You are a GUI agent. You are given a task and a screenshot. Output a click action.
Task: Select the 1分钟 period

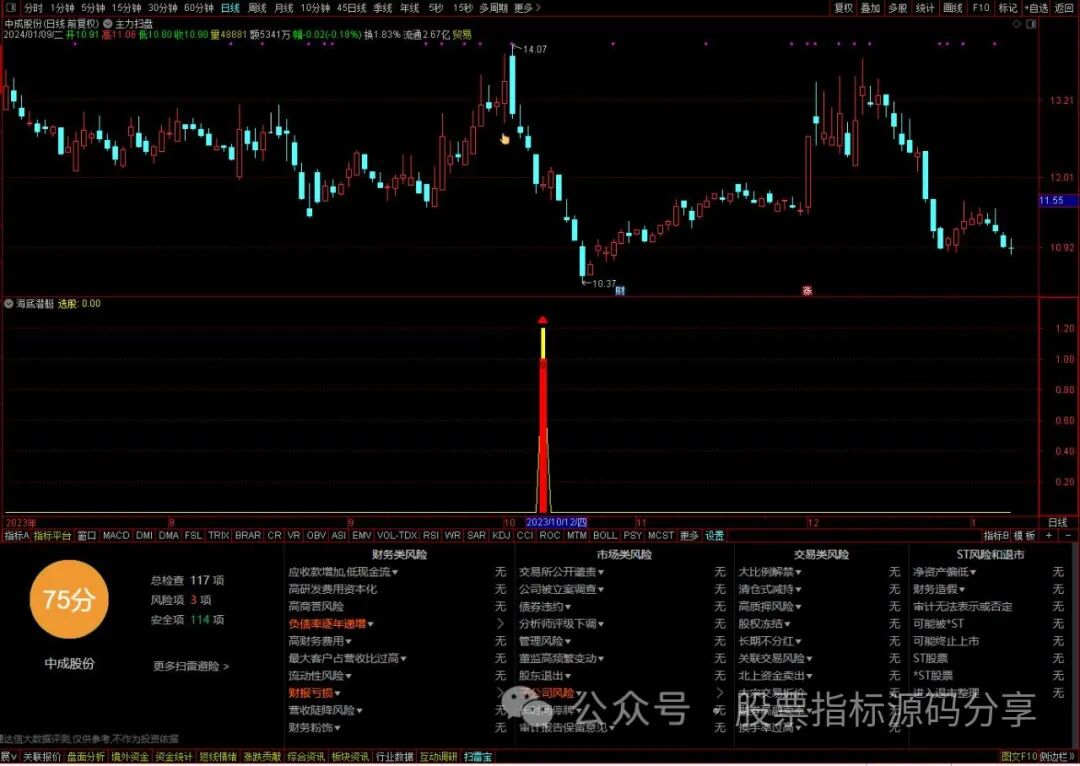pos(62,8)
